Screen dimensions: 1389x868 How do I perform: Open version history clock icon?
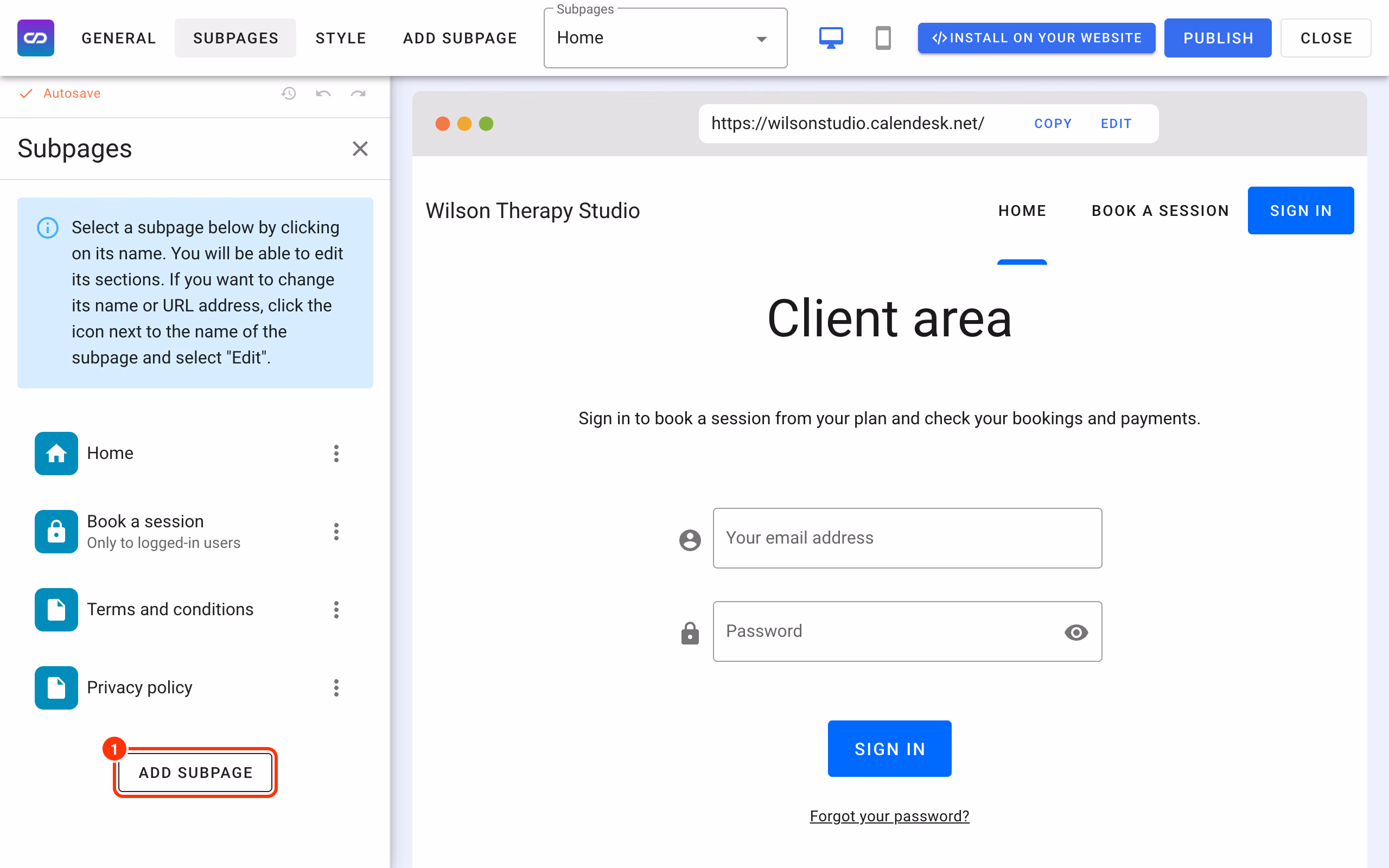[x=289, y=93]
